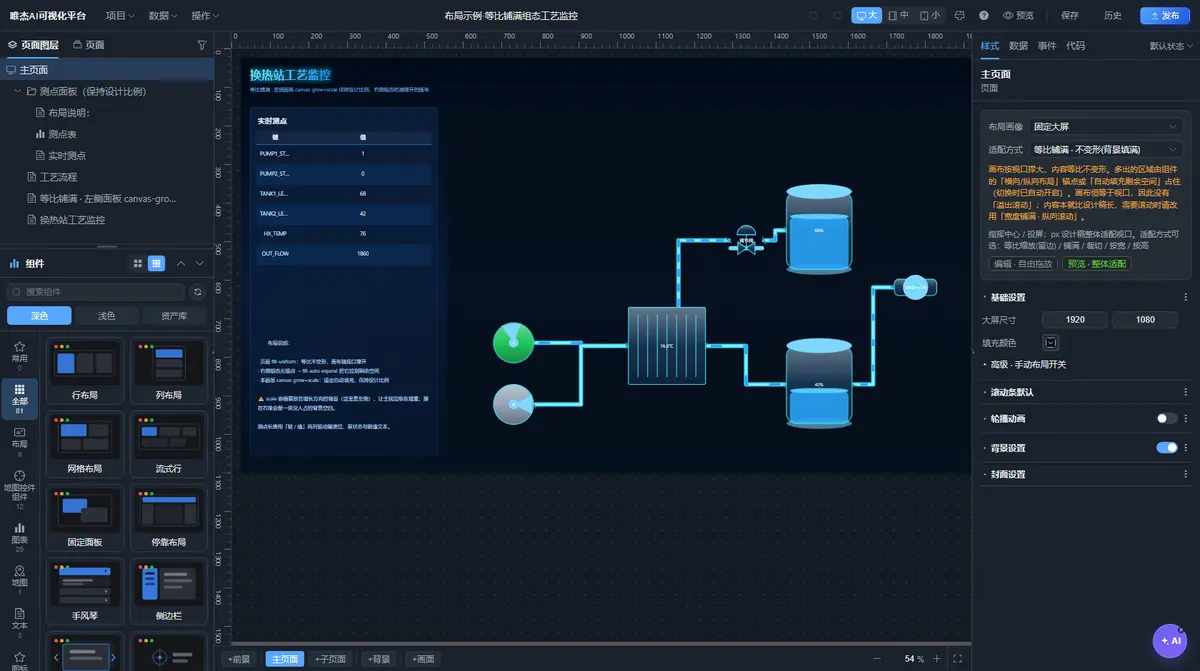Click the 保存 save button
The height and width of the screenshot is (671, 1200).
point(1069,16)
